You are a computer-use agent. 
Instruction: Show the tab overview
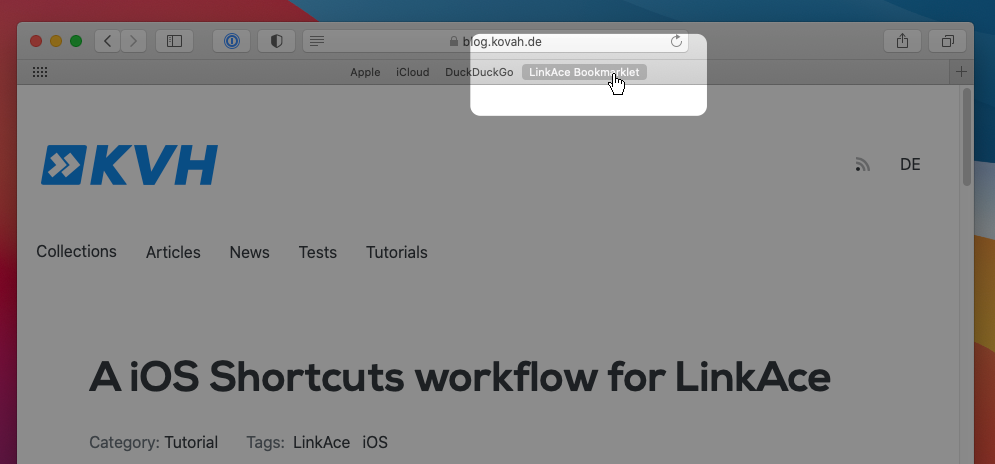[x=948, y=41]
